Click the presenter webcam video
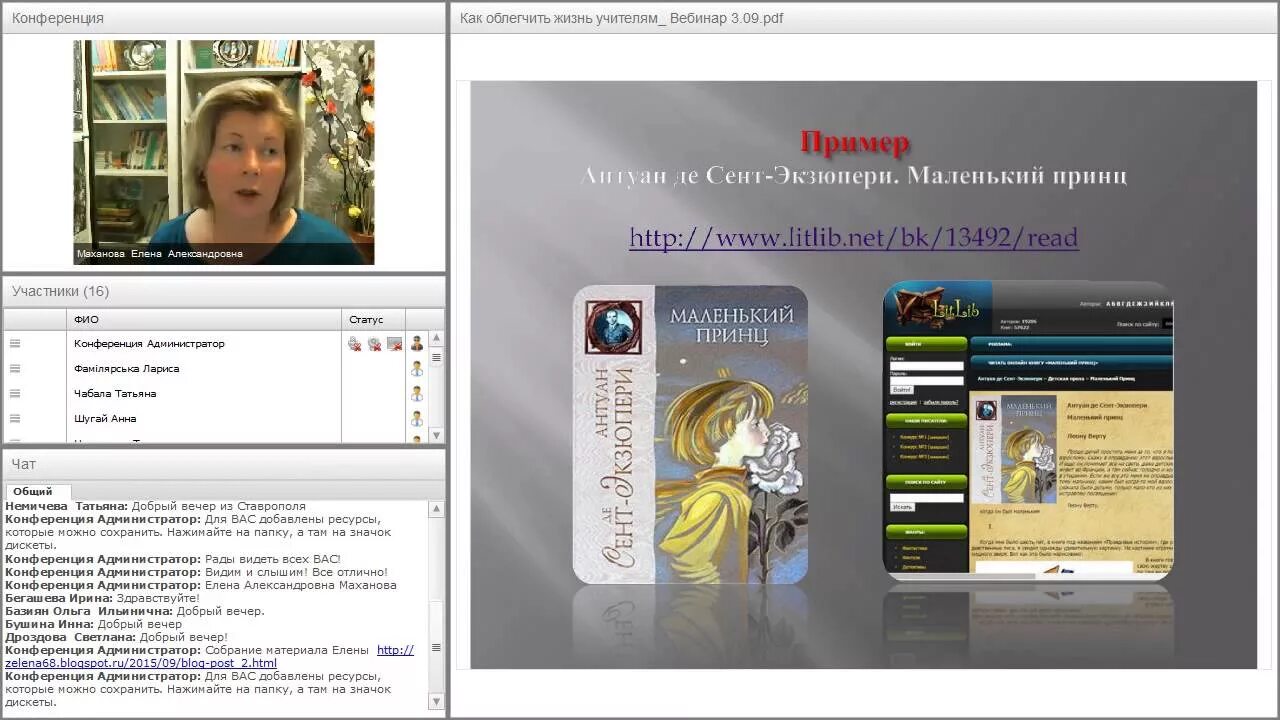The width and height of the screenshot is (1280, 720). 224,152
